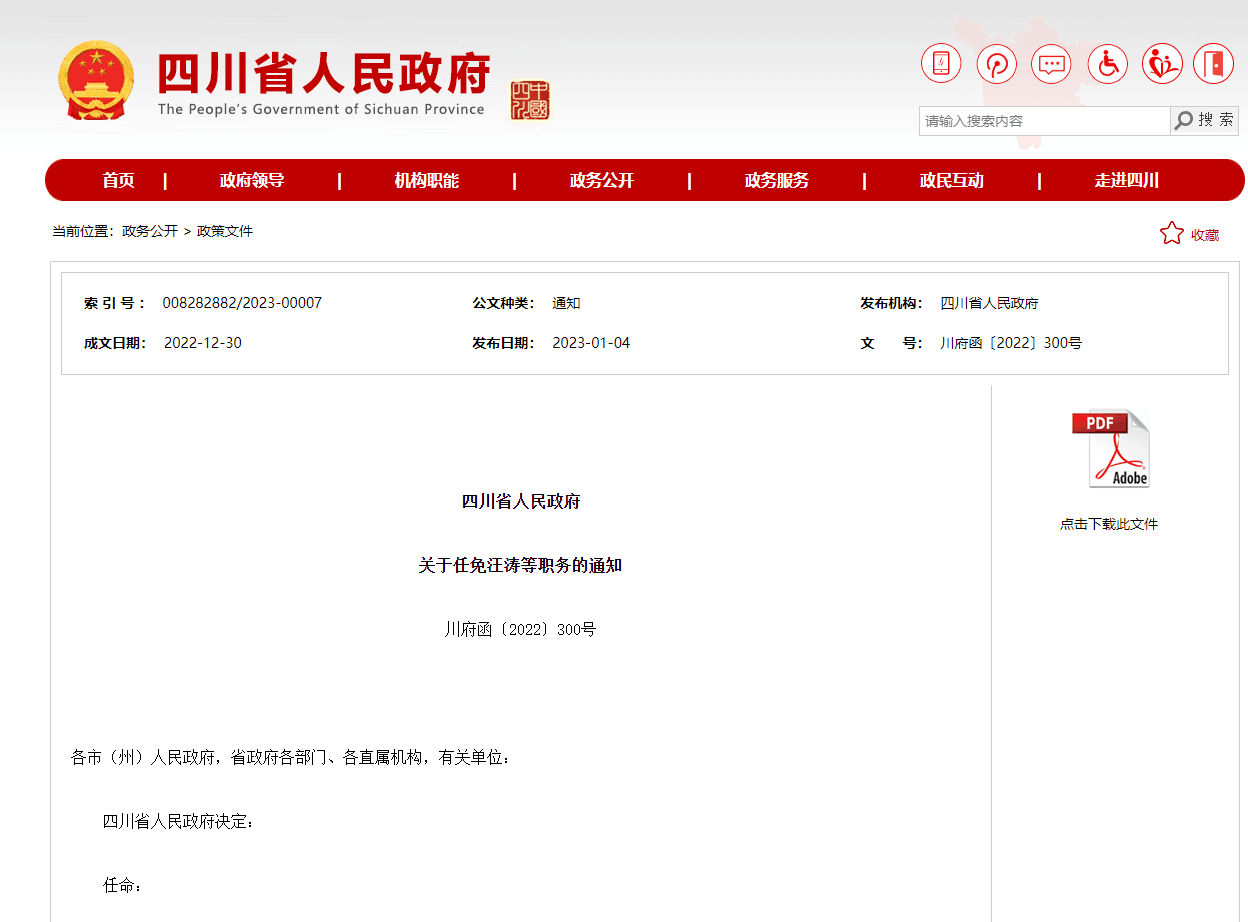The image size is (1248, 922).
Task: Click the PDF Adobe download icon
Action: (1110, 448)
